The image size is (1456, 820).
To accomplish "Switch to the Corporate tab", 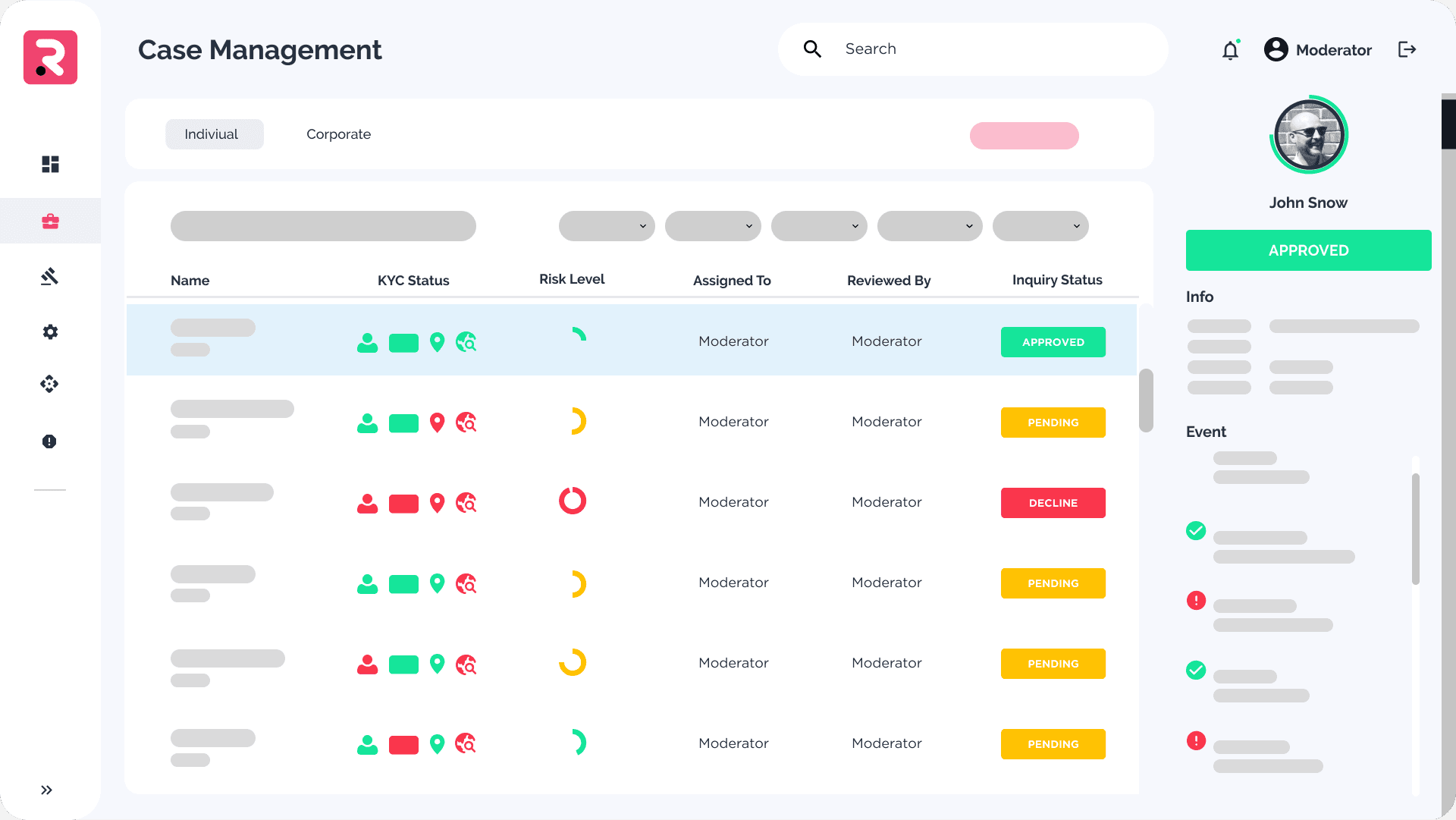I will coord(338,134).
